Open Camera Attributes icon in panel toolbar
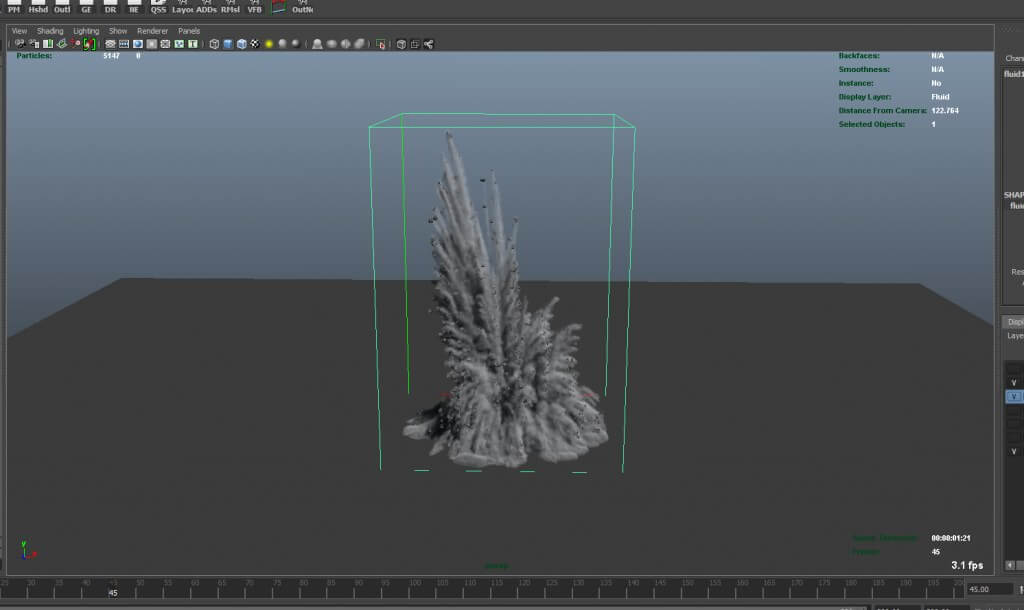 (x=34, y=44)
